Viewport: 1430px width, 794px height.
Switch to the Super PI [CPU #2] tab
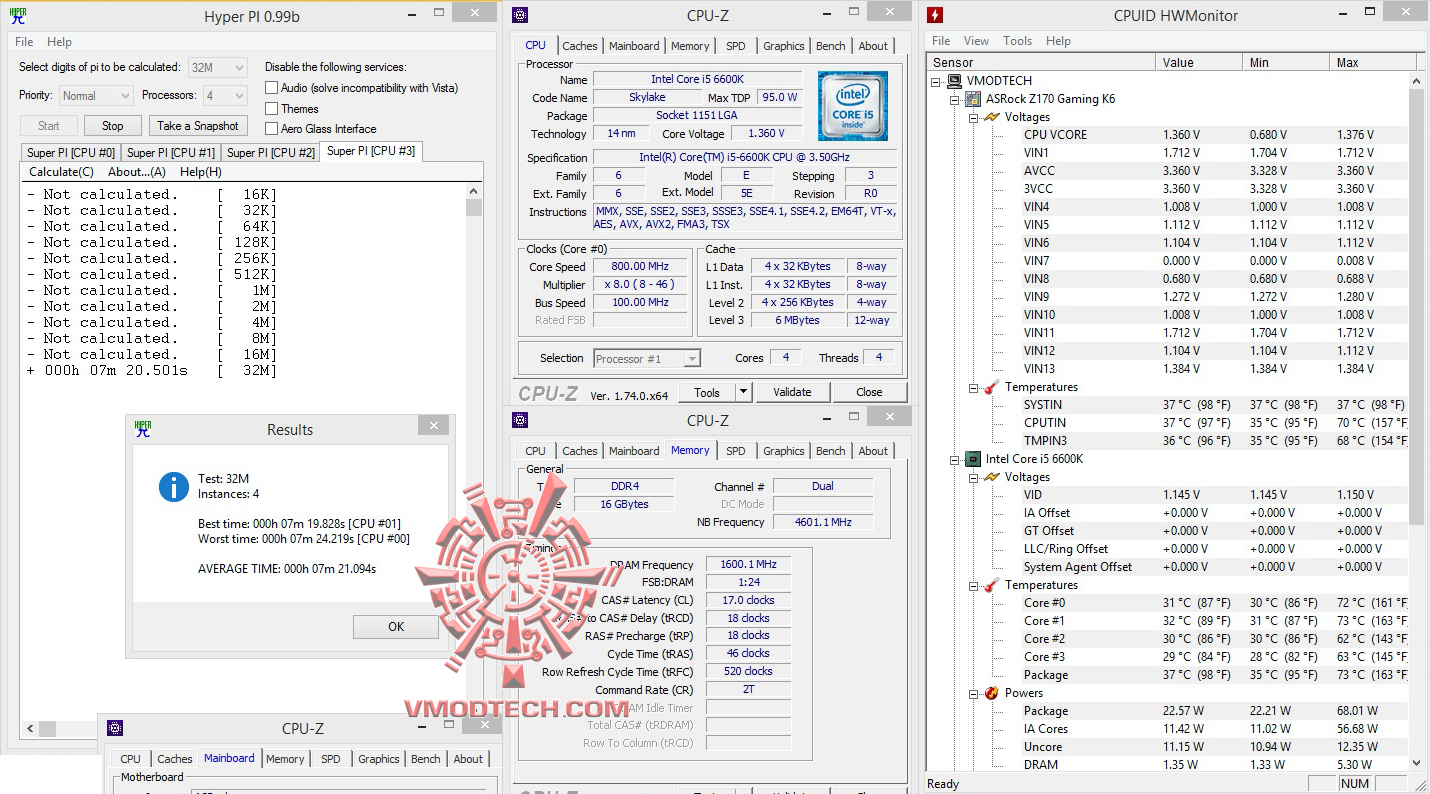pyautogui.click(x=271, y=153)
